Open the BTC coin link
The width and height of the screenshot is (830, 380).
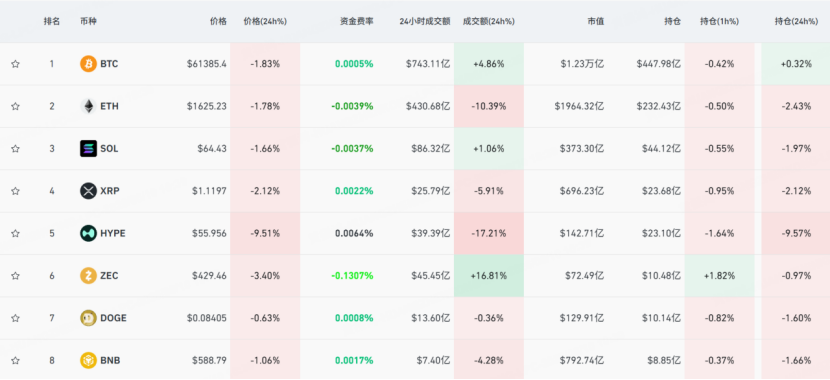click(109, 64)
